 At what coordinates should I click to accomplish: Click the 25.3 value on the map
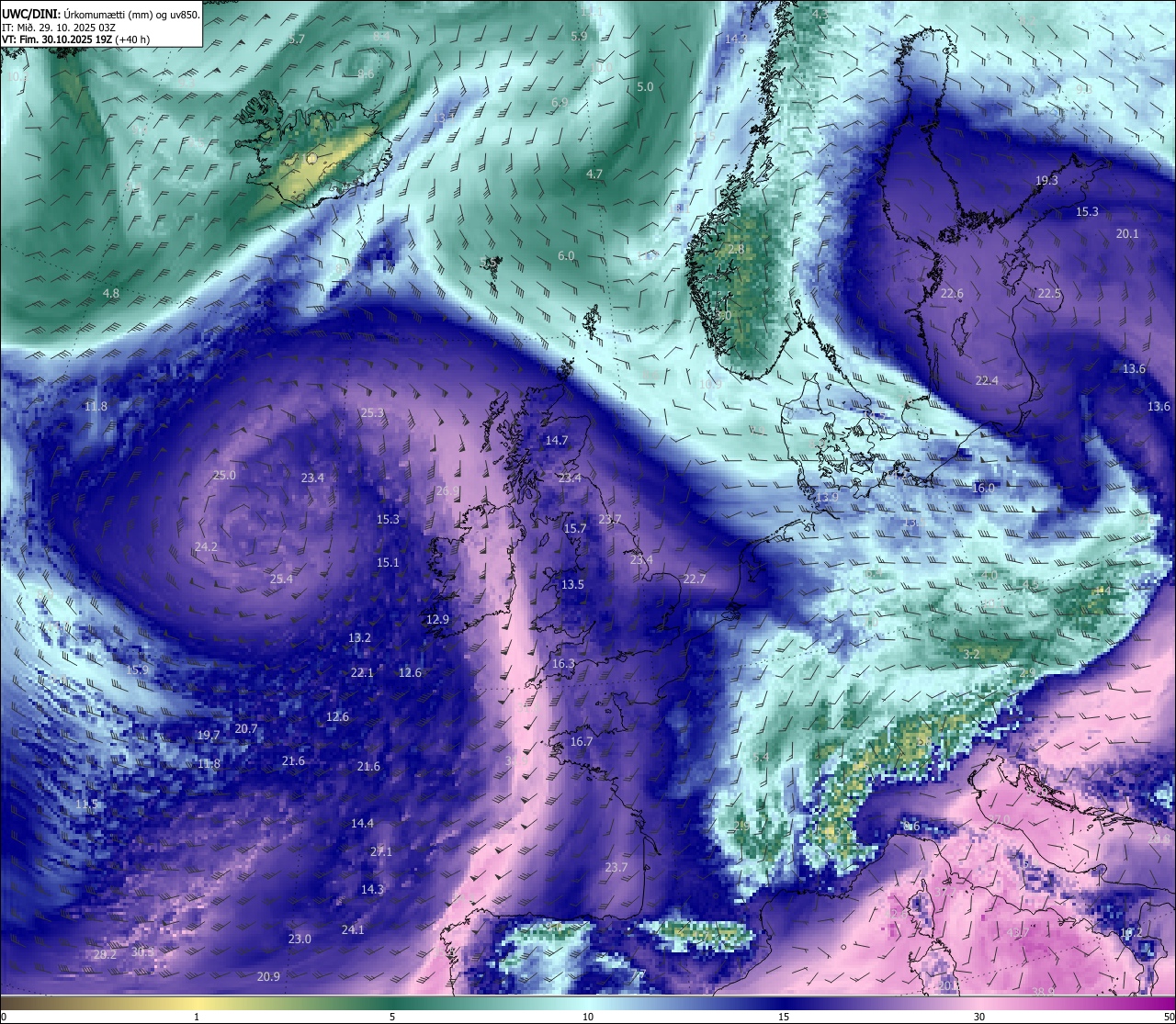372,413
